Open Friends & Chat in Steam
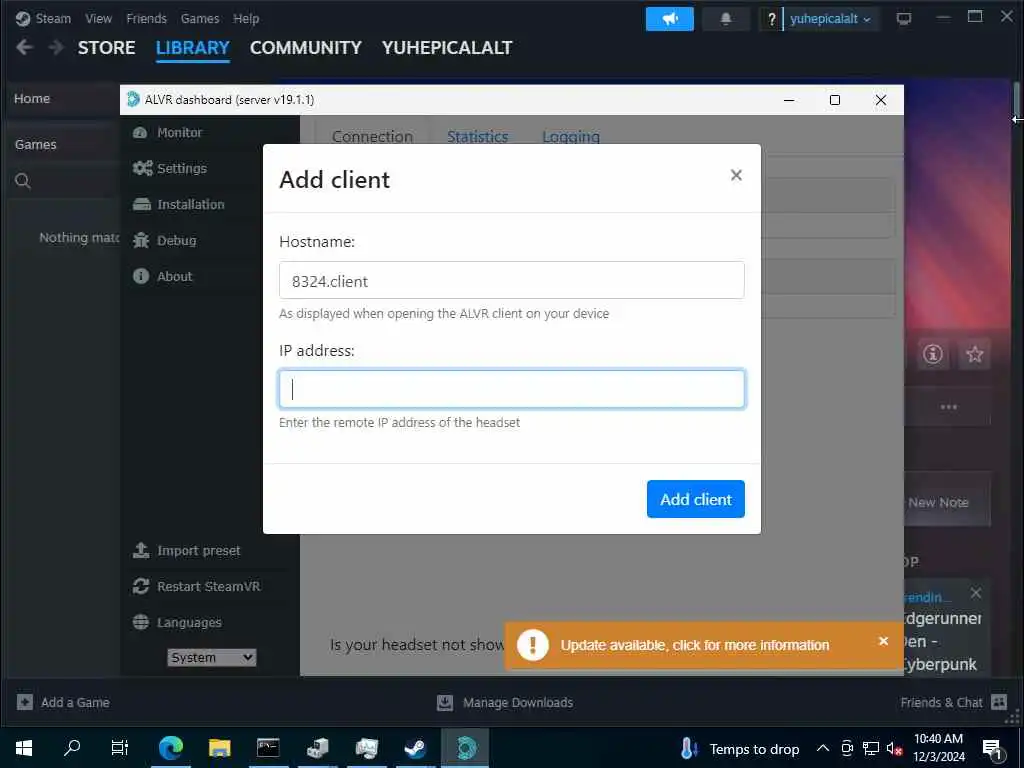 [953, 703]
